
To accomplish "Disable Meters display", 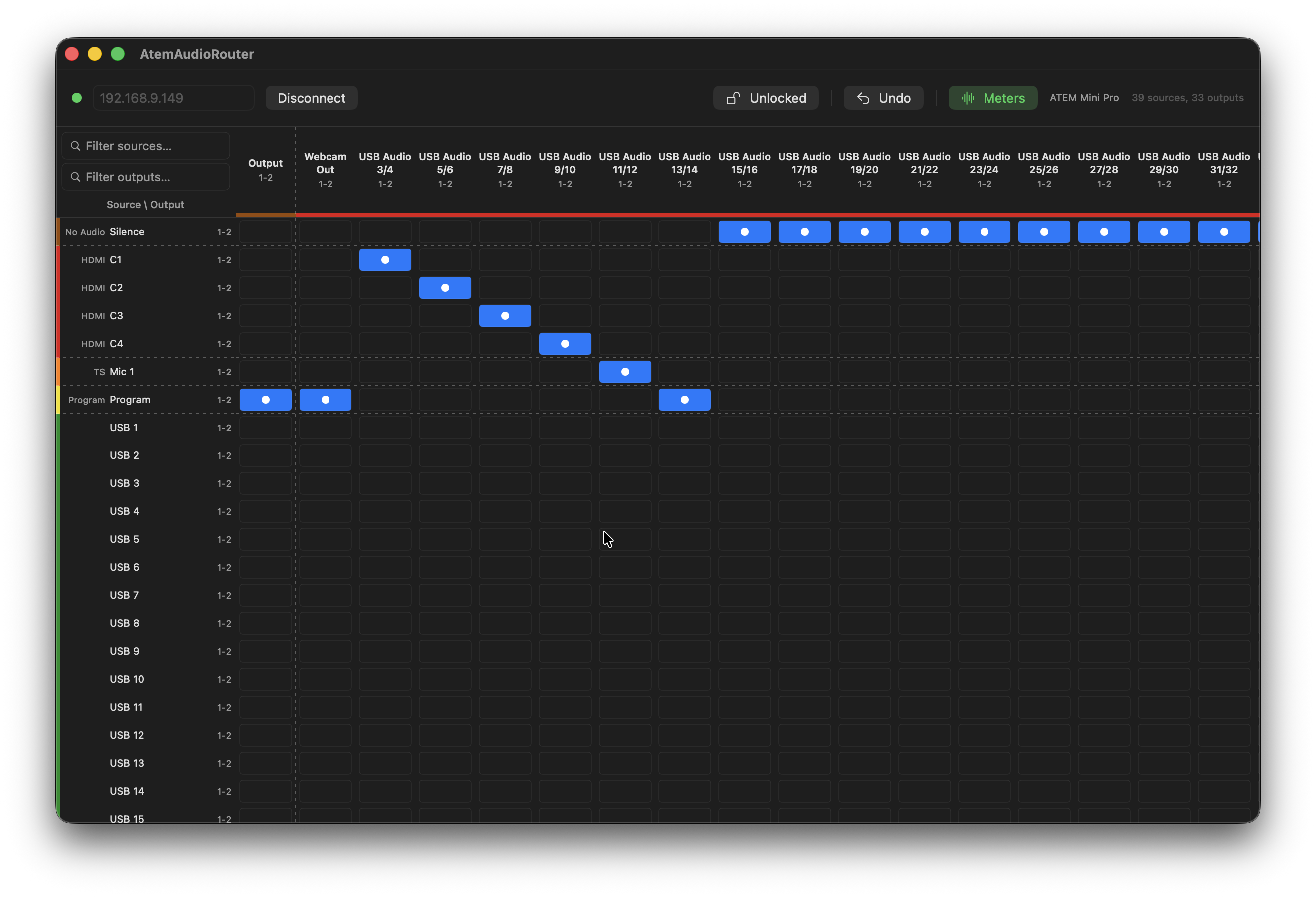I will [992, 97].
